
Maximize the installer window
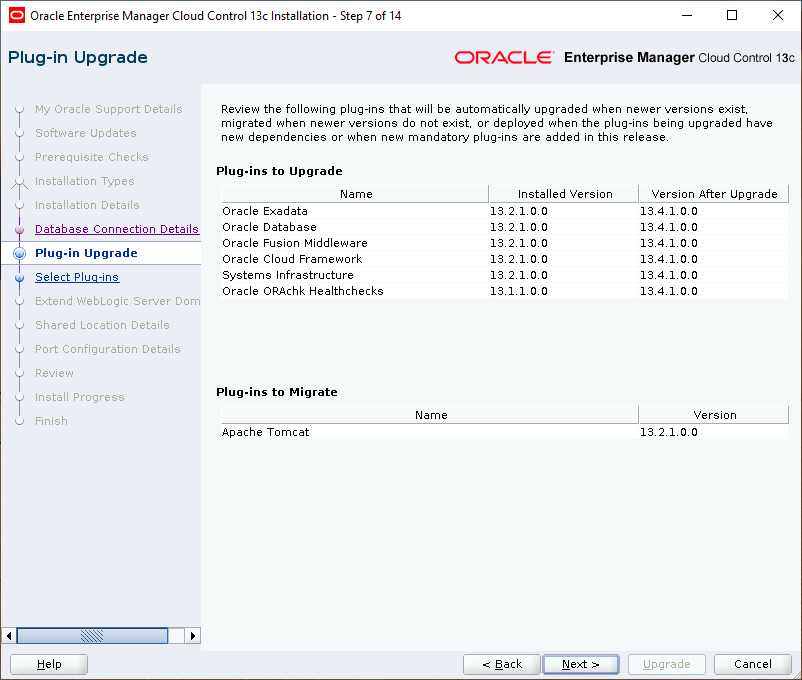(x=732, y=15)
